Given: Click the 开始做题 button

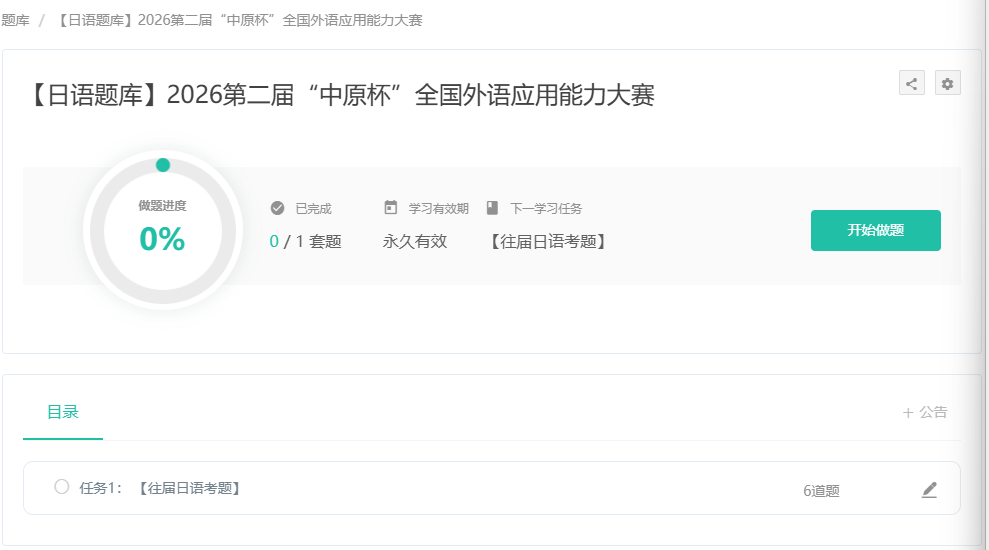Looking at the screenshot, I should click(875, 230).
